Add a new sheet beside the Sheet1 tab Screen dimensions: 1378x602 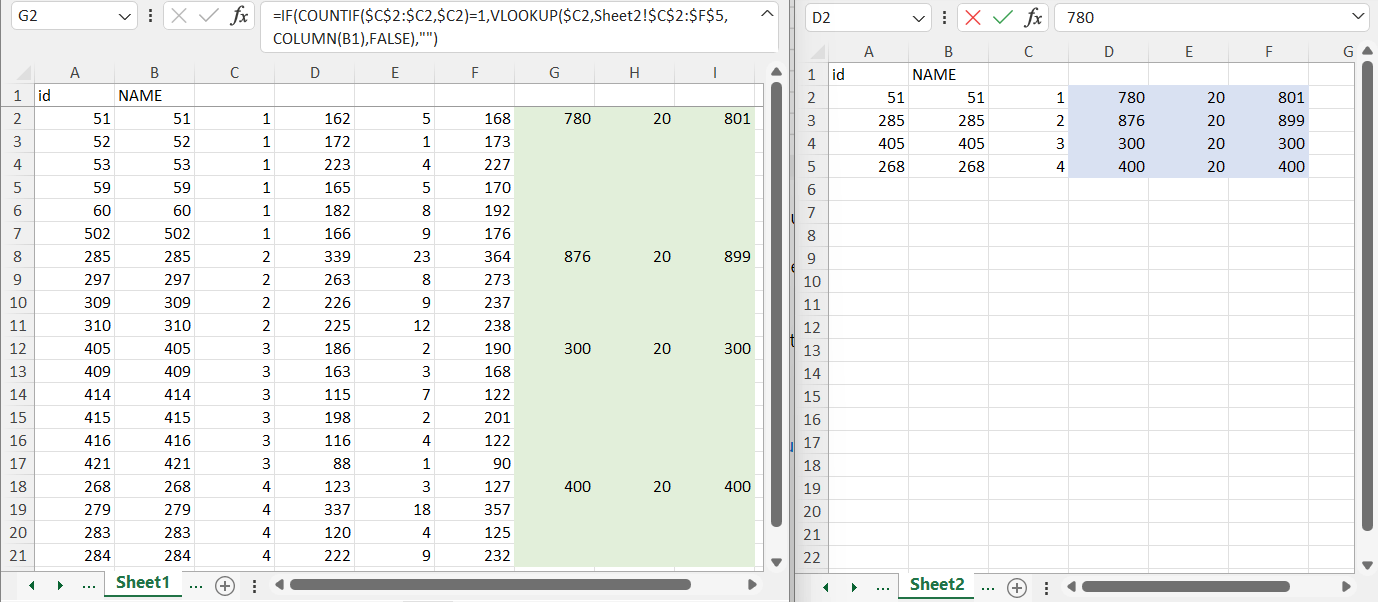tap(225, 586)
